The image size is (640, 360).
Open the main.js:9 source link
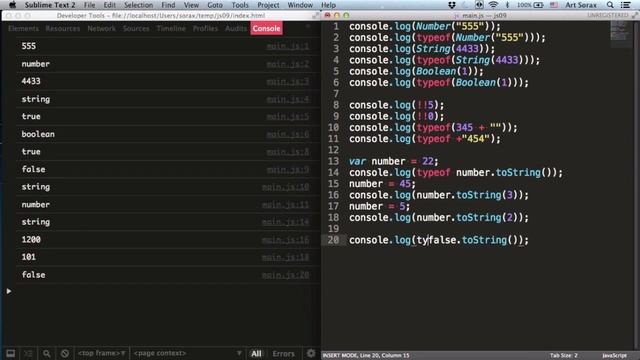pos(288,169)
